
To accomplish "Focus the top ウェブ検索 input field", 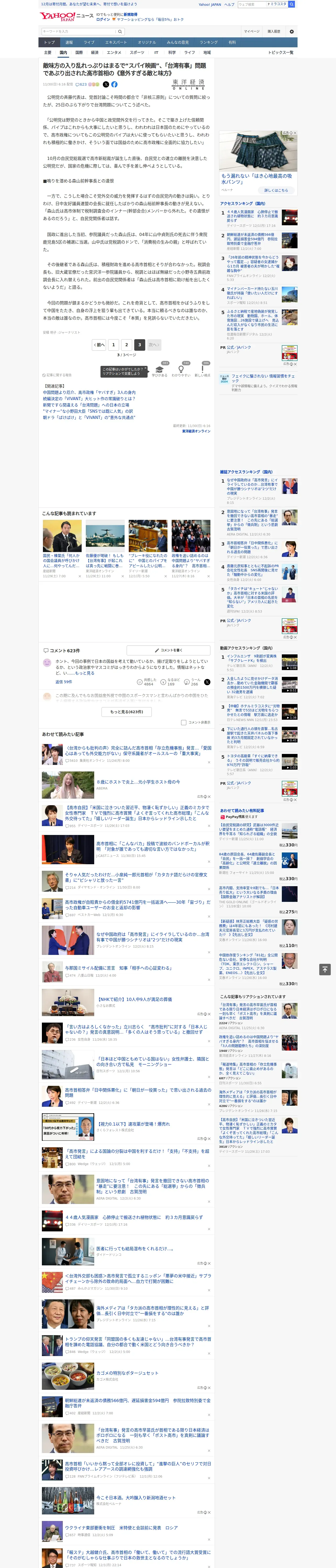I will pyautogui.click(x=251, y=4).
